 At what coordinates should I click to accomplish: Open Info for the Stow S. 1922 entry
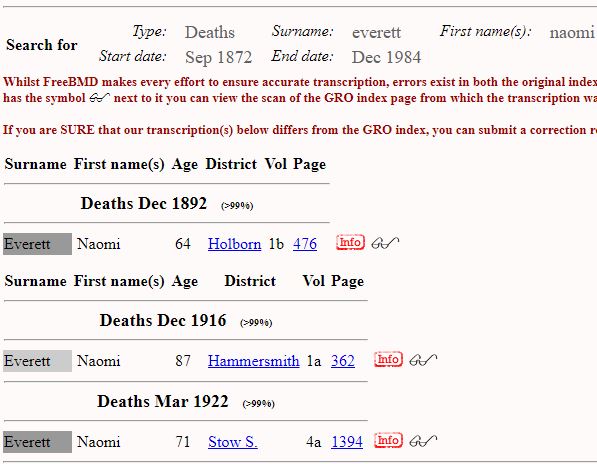388,440
